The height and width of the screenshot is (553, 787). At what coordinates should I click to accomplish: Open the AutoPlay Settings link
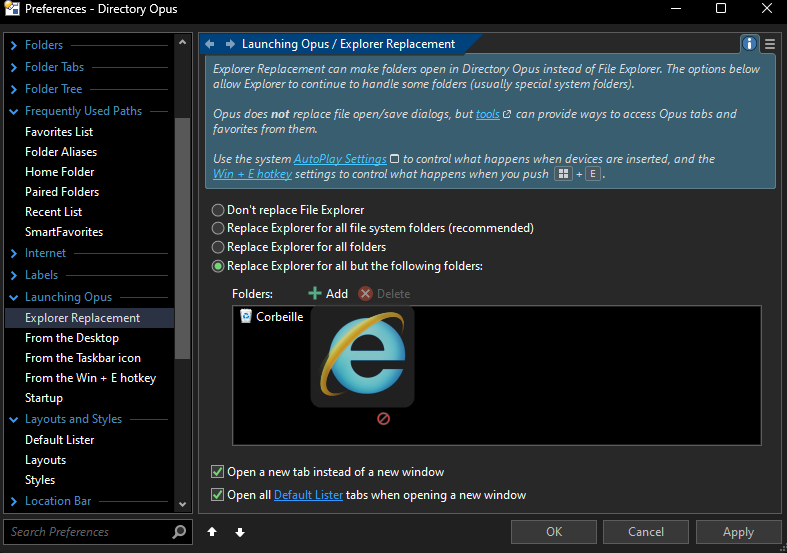point(340,159)
